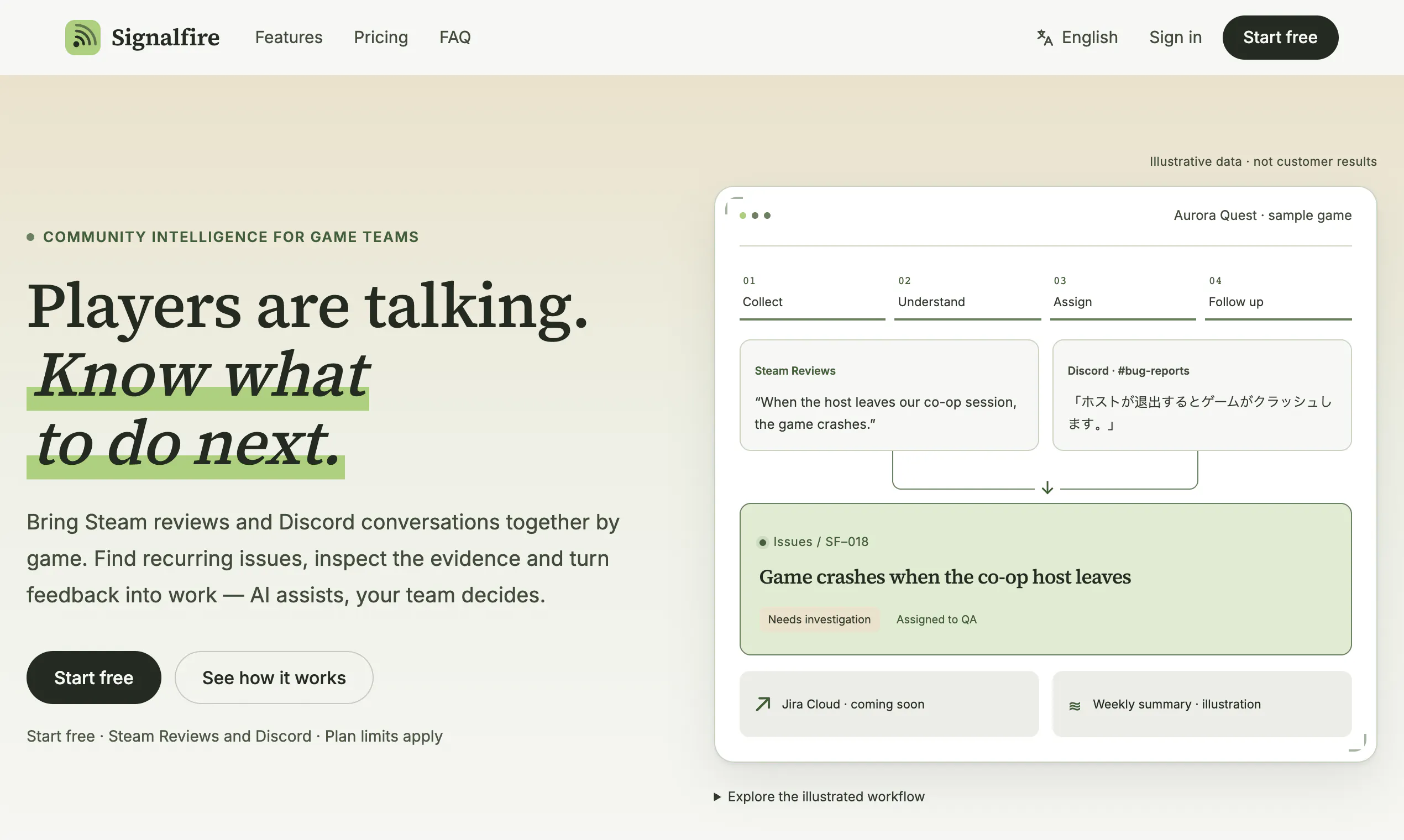This screenshot has height=840, width=1404.
Task: Select the 01 Collect step tab
Action: (x=813, y=296)
